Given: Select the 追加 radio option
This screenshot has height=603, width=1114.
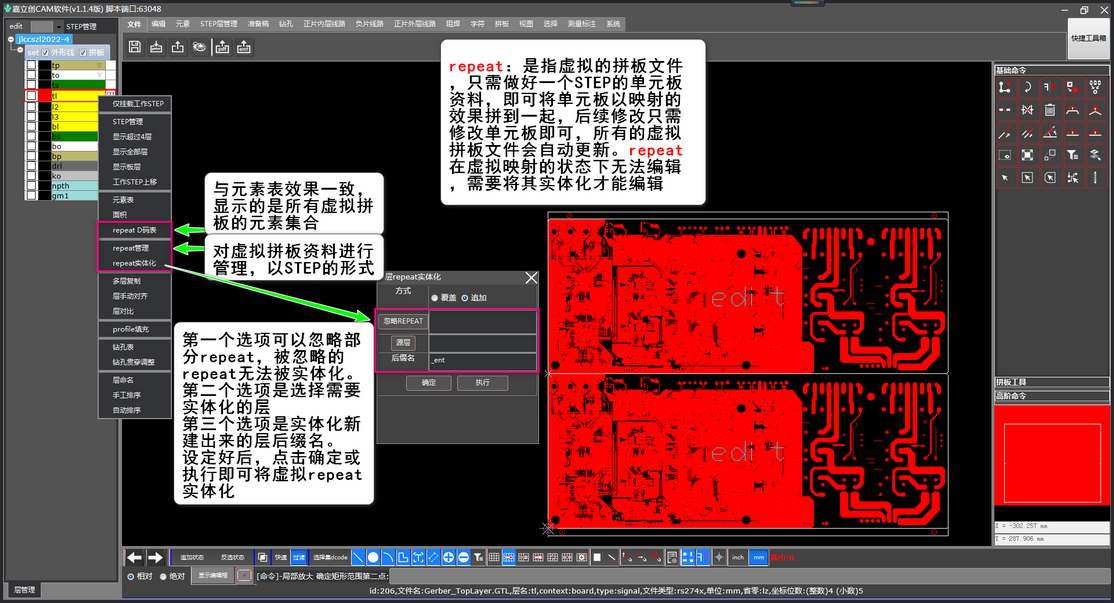Looking at the screenshot, I should point(465,298).
